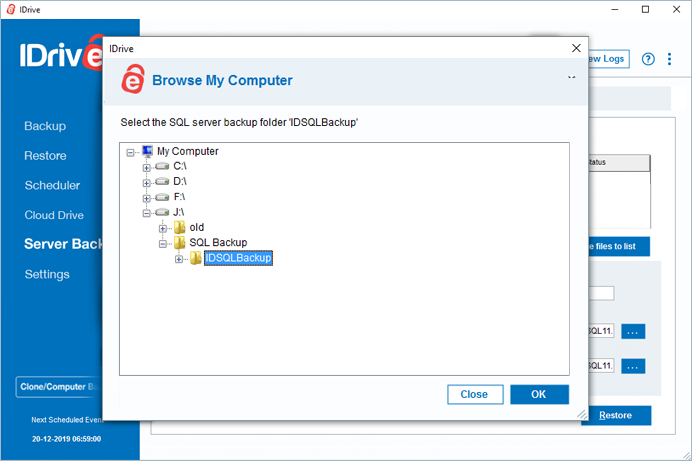Click the 'old' folder icon
This screenshot has height=461, width=692.
pyautogui.click(x=179, y=227)
